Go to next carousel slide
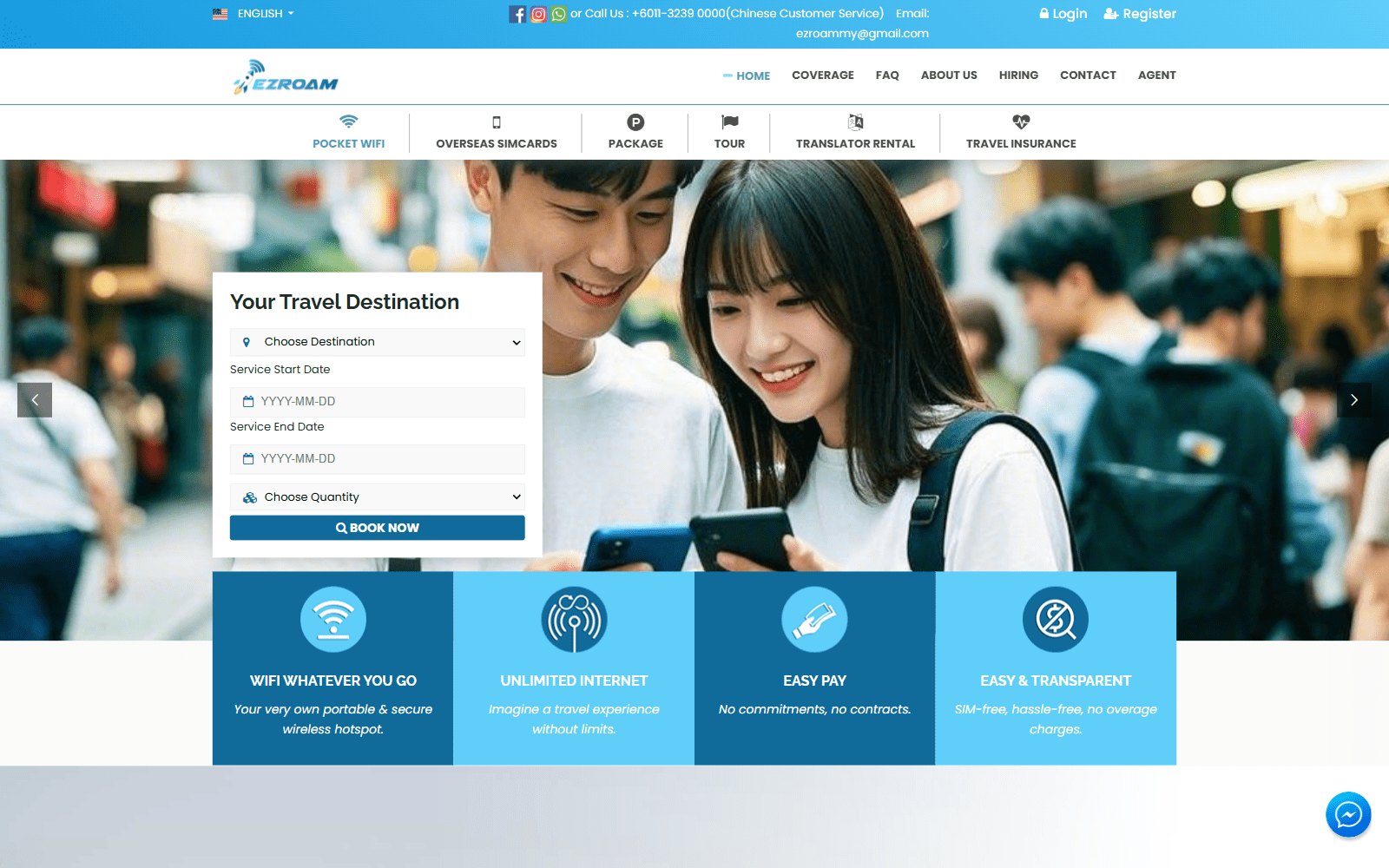 tap(1354, 400)
